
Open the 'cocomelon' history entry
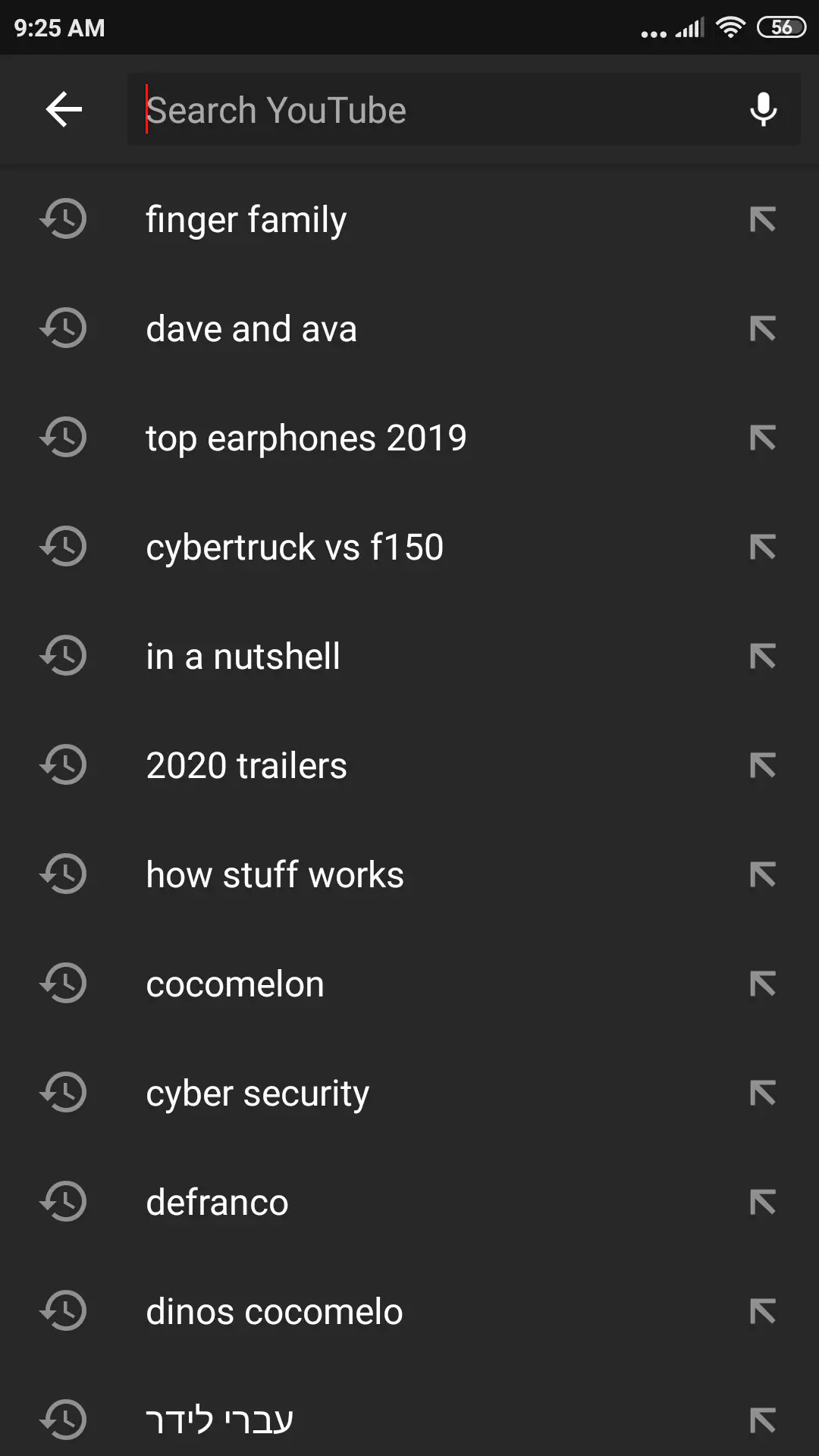tap(235, 984)
